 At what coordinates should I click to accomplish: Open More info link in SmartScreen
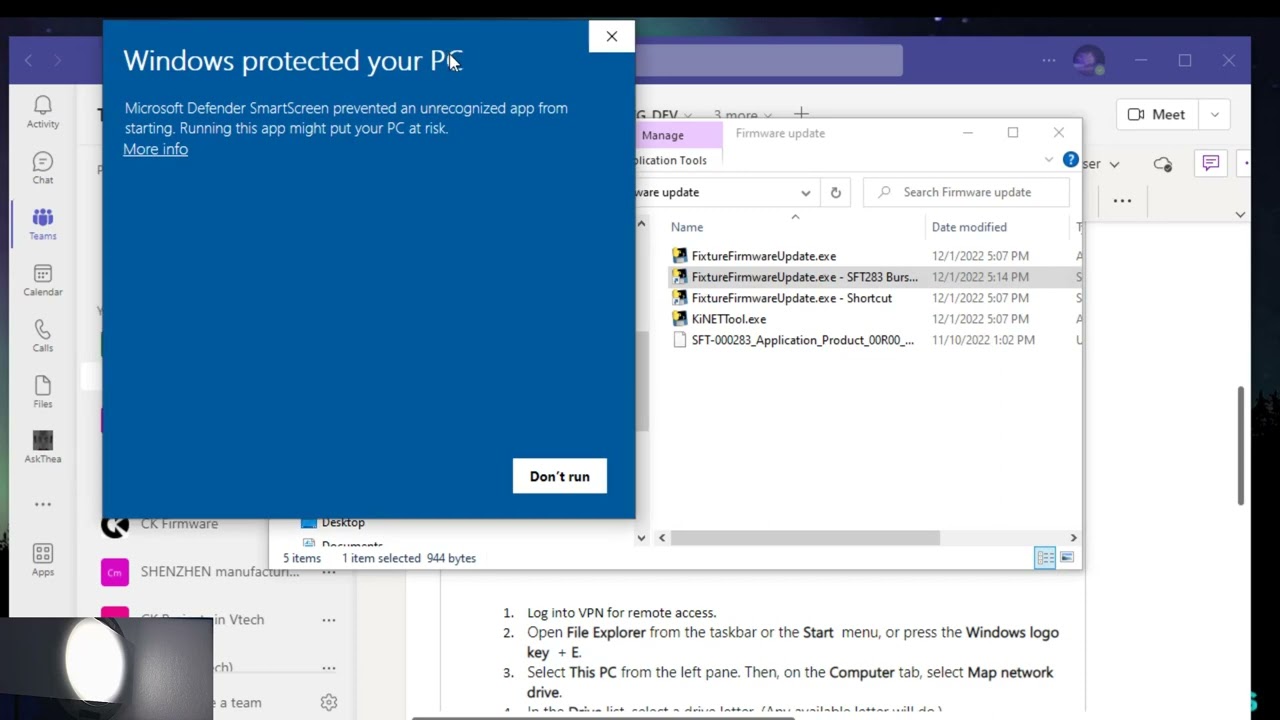[x=155, y=149]
